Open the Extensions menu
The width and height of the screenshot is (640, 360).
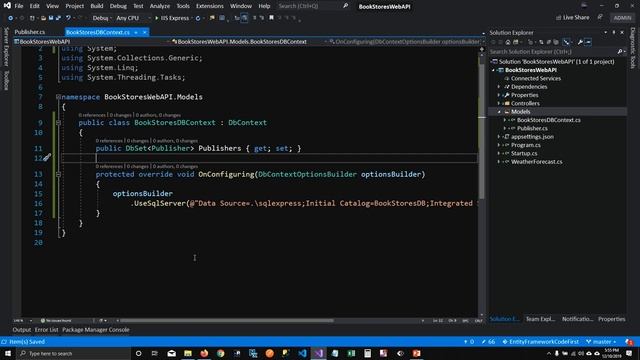click(x=209, y=6)
